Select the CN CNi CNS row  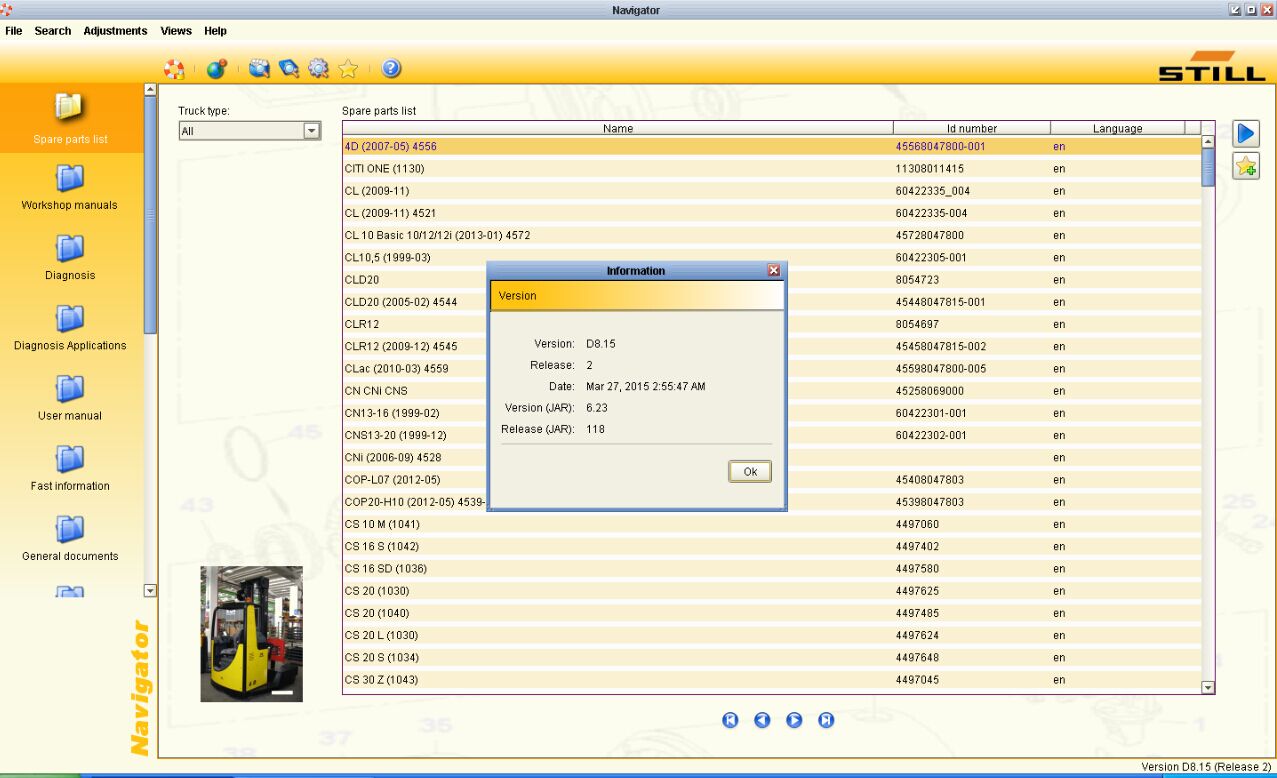coord(771,391)
